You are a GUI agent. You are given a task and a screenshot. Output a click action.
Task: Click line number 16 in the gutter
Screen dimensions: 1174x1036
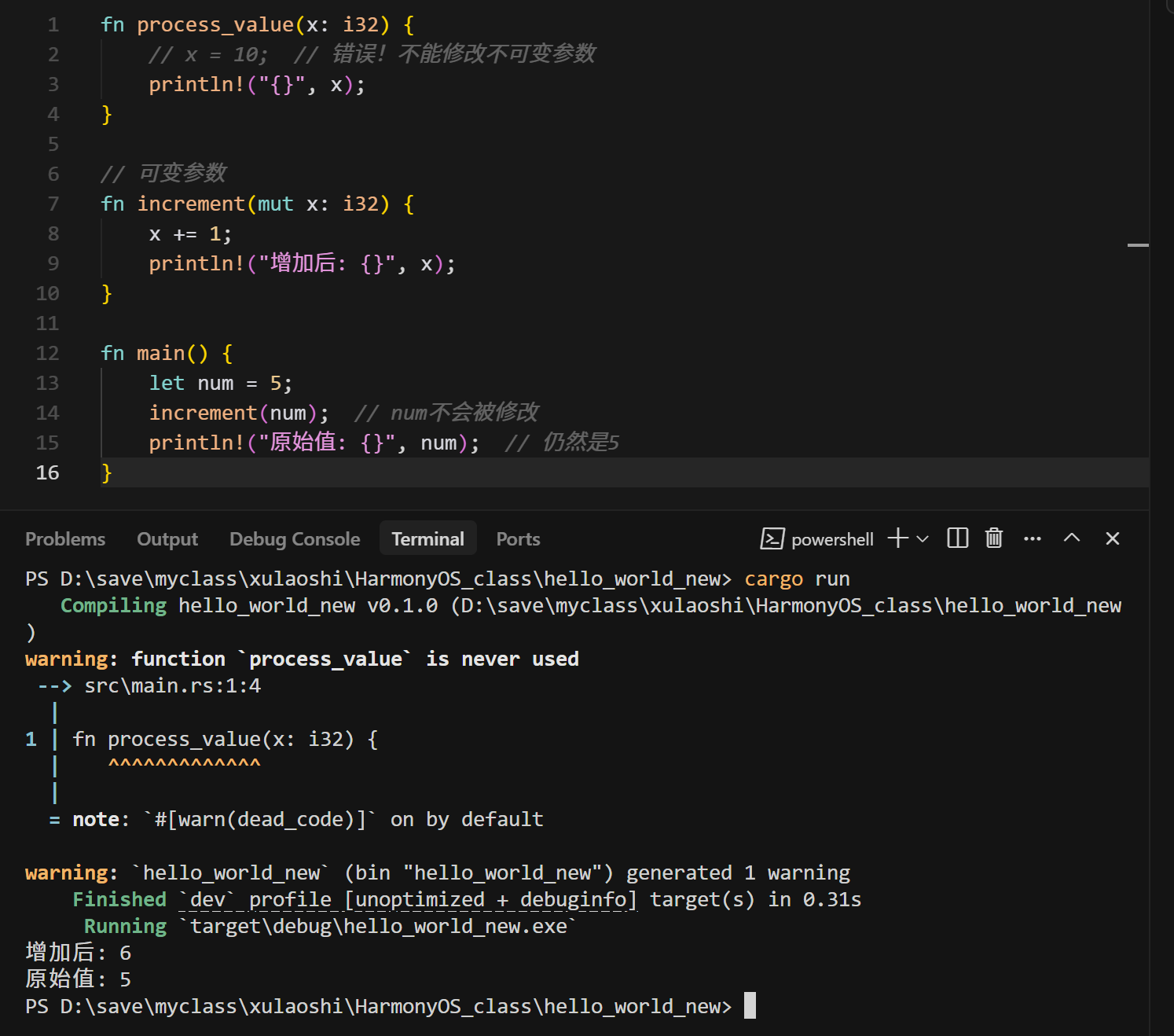pyautogui.click(x=48, y=472)
